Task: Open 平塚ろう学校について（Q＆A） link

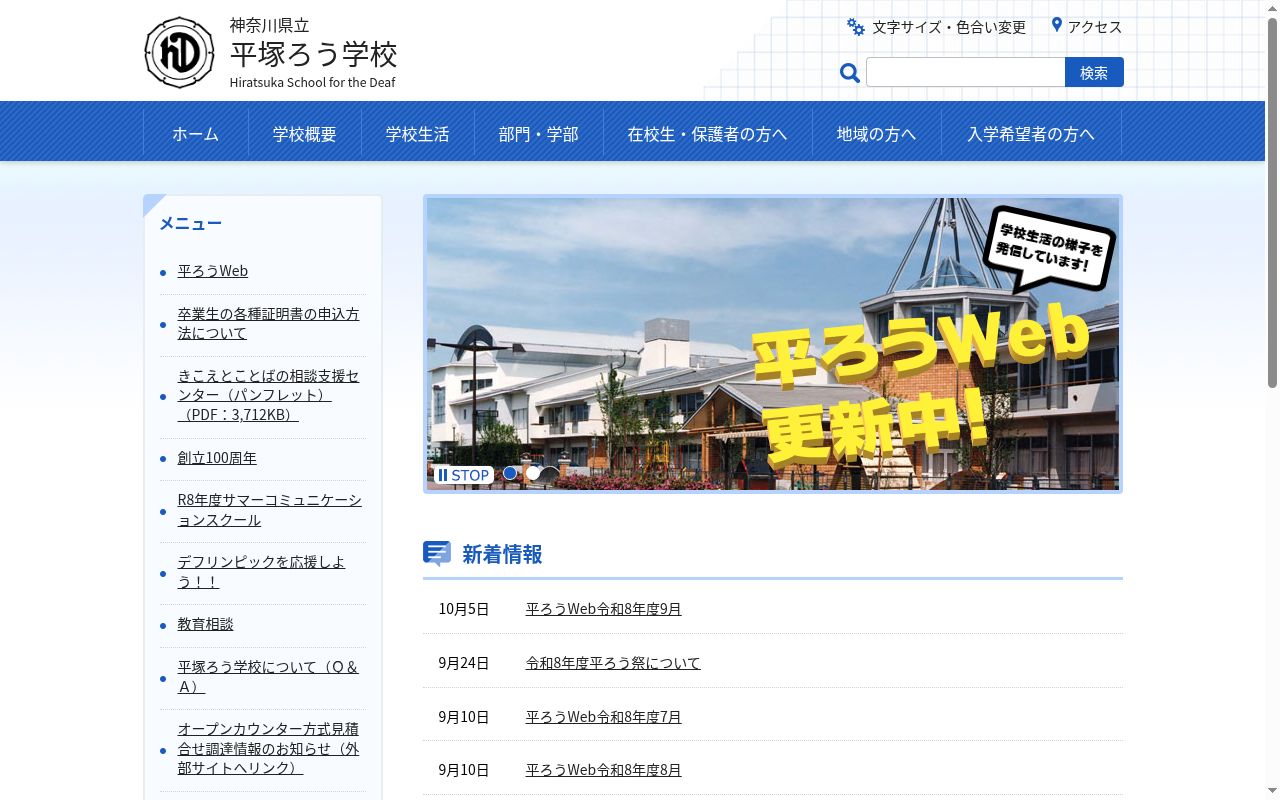Action: coord(268,677)
